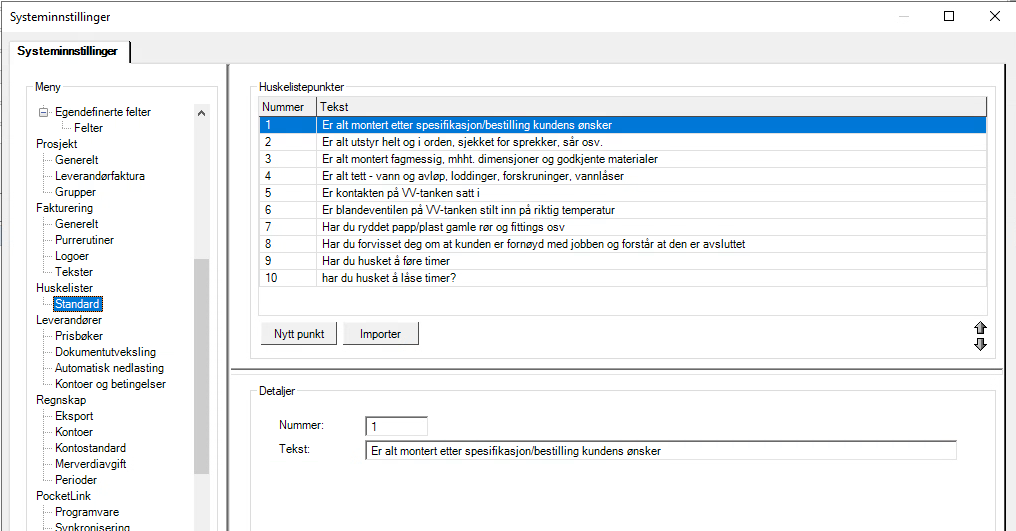The width and height of the screenshot is (1016, 531).
Task: Select the Huskelister menu category
Action: pyautogui.click(x=64, y=288)
